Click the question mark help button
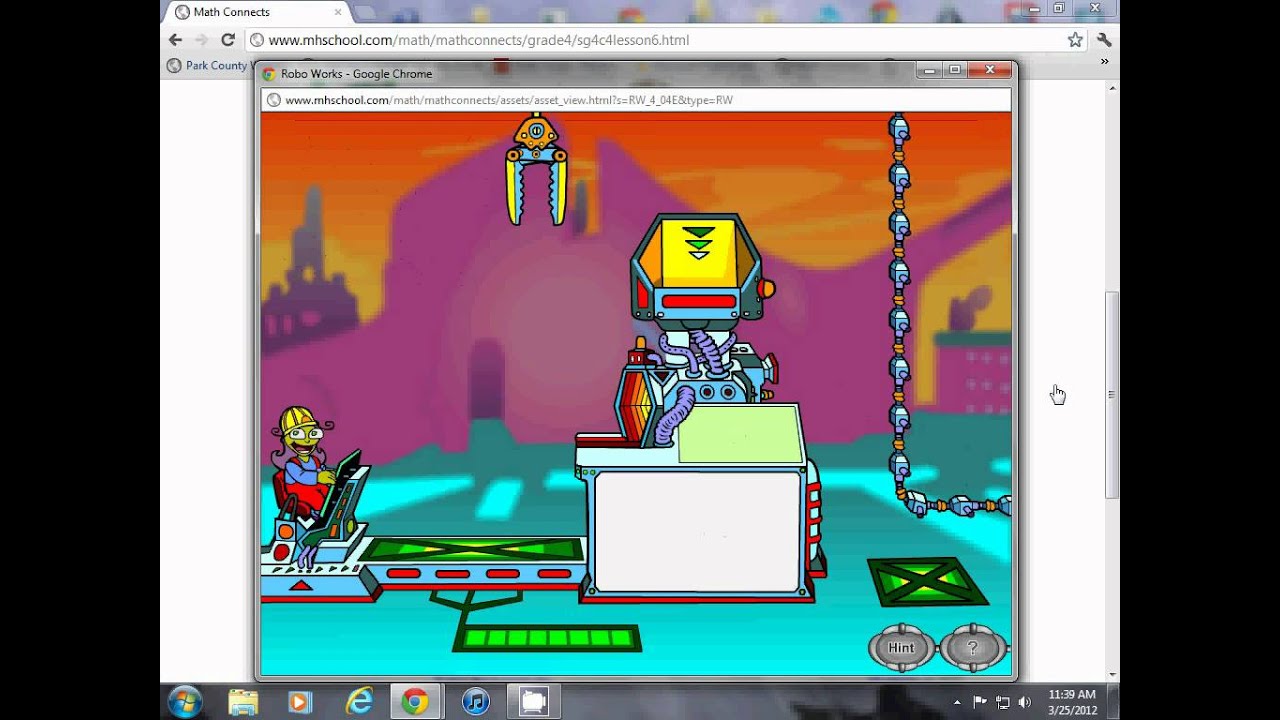Image resolution: width=1280 pixels, height=720 pixels. (972, 648)
